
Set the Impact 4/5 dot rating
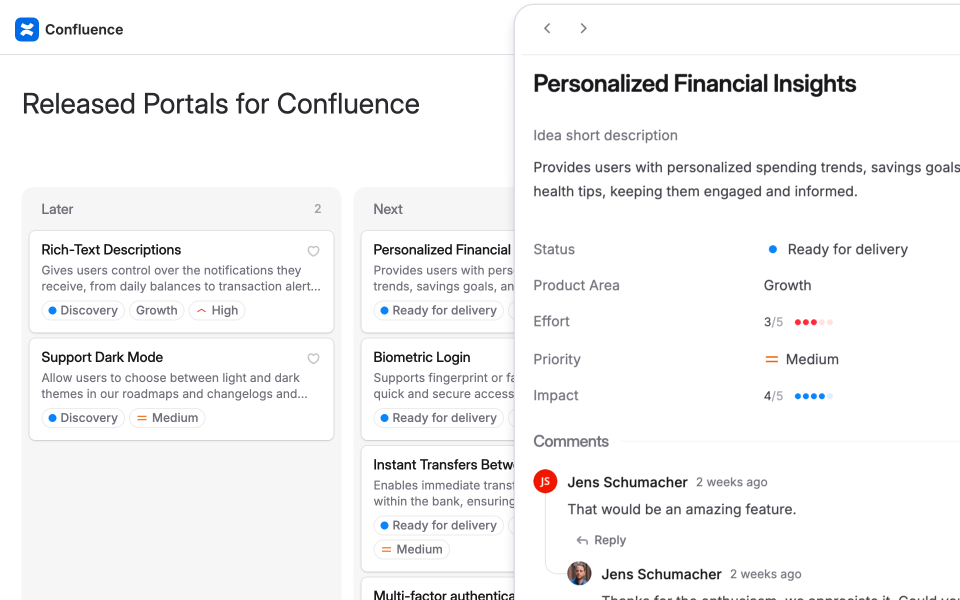[813, 396]
